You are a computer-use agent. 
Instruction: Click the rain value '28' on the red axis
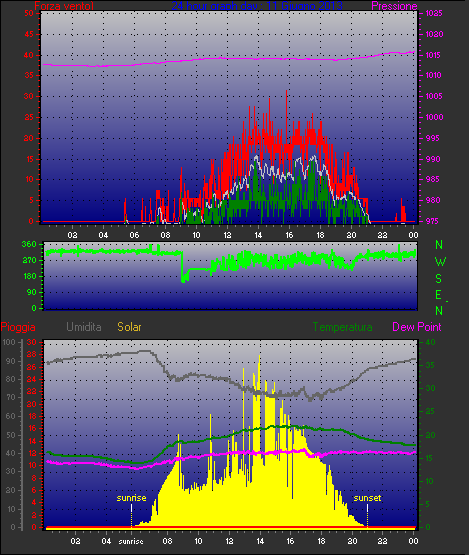point(32,354)
